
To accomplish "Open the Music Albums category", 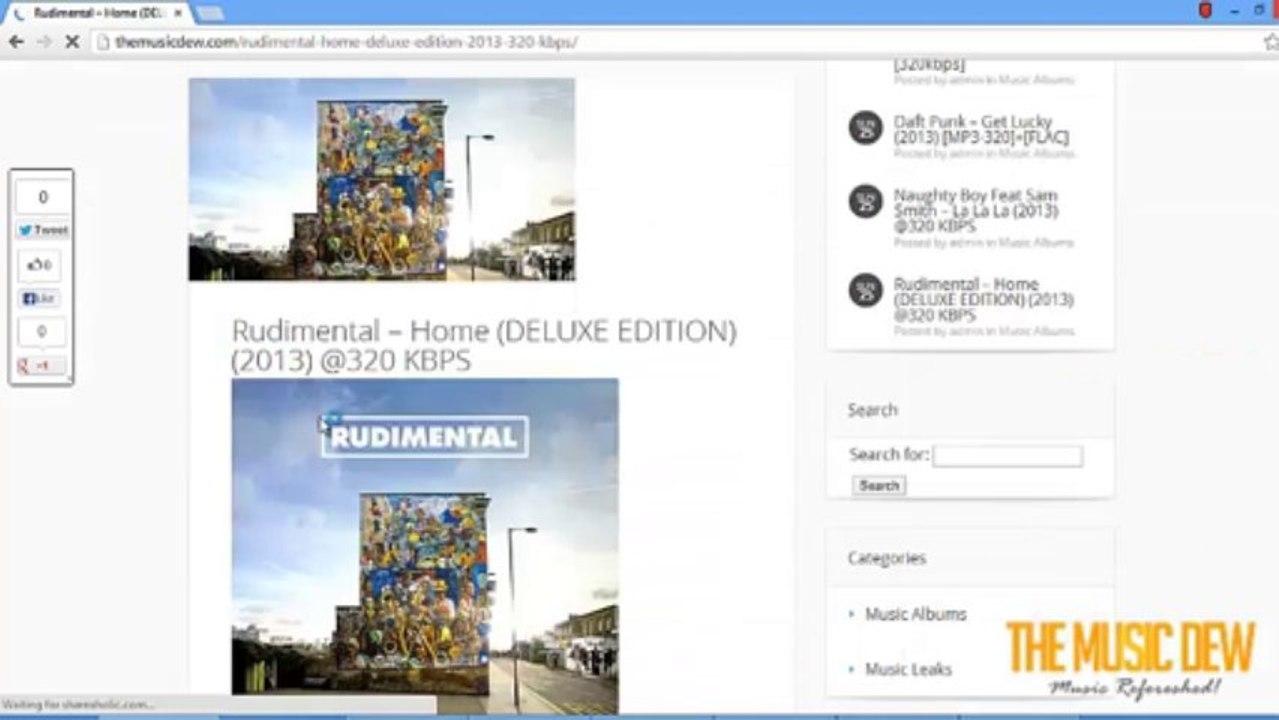I will point(916,614).
